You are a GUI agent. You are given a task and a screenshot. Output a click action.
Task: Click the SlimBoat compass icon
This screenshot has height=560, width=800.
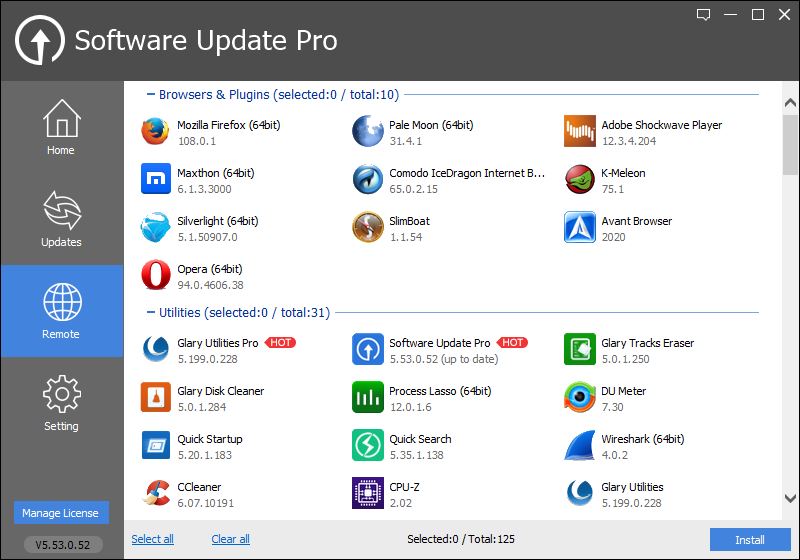[367, 227]
